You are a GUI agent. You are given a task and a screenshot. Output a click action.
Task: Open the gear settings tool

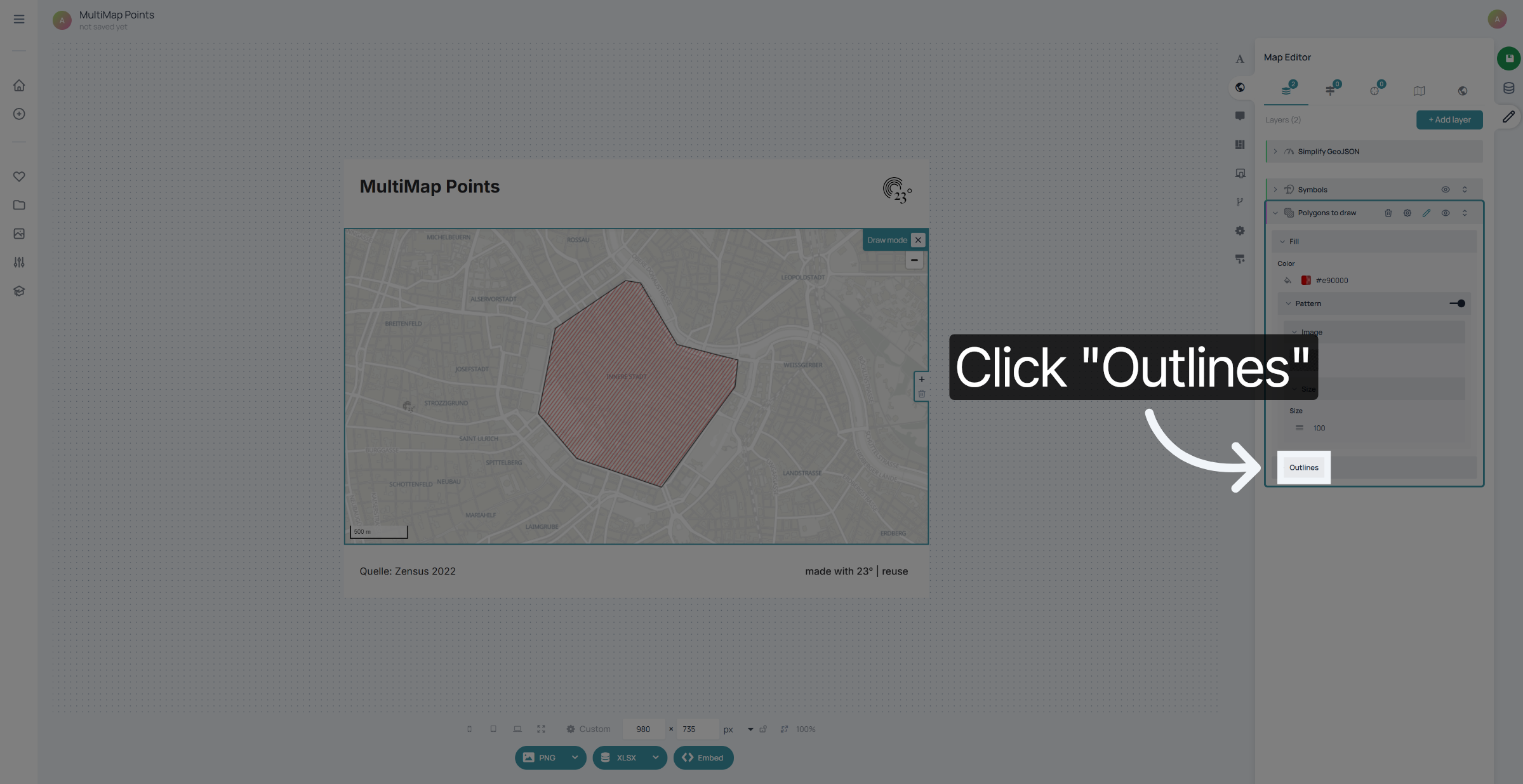(1240, 230)
